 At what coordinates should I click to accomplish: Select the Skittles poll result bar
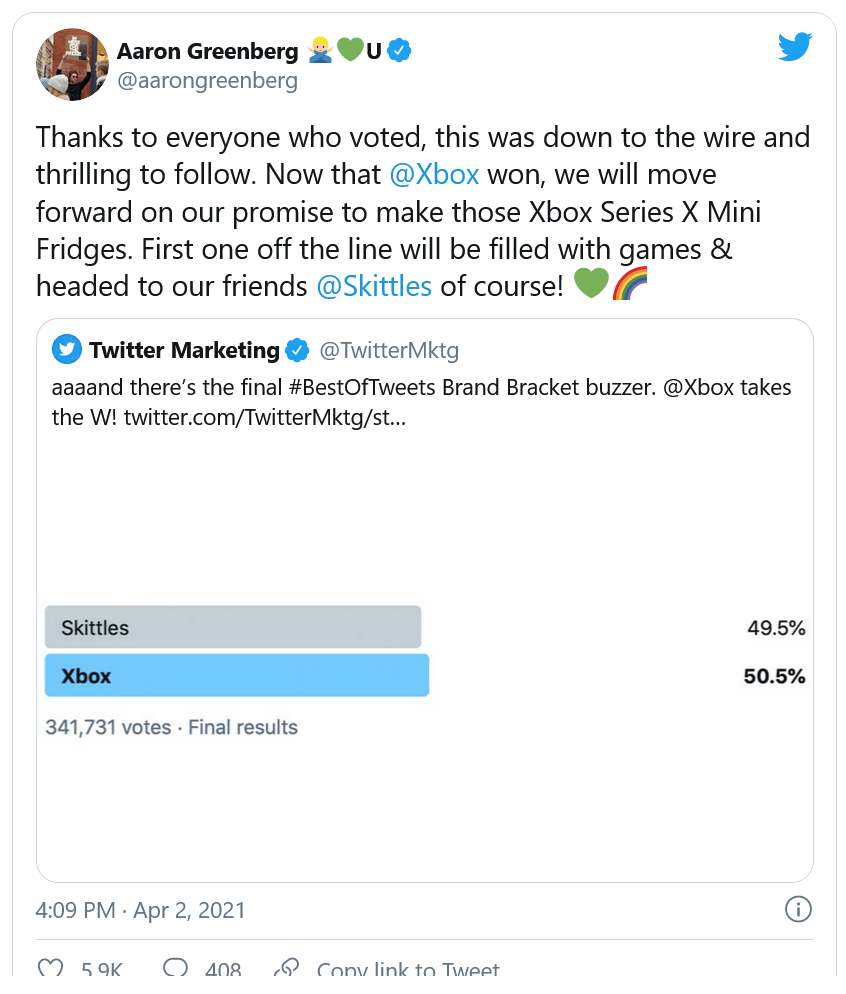click(233, 627)
